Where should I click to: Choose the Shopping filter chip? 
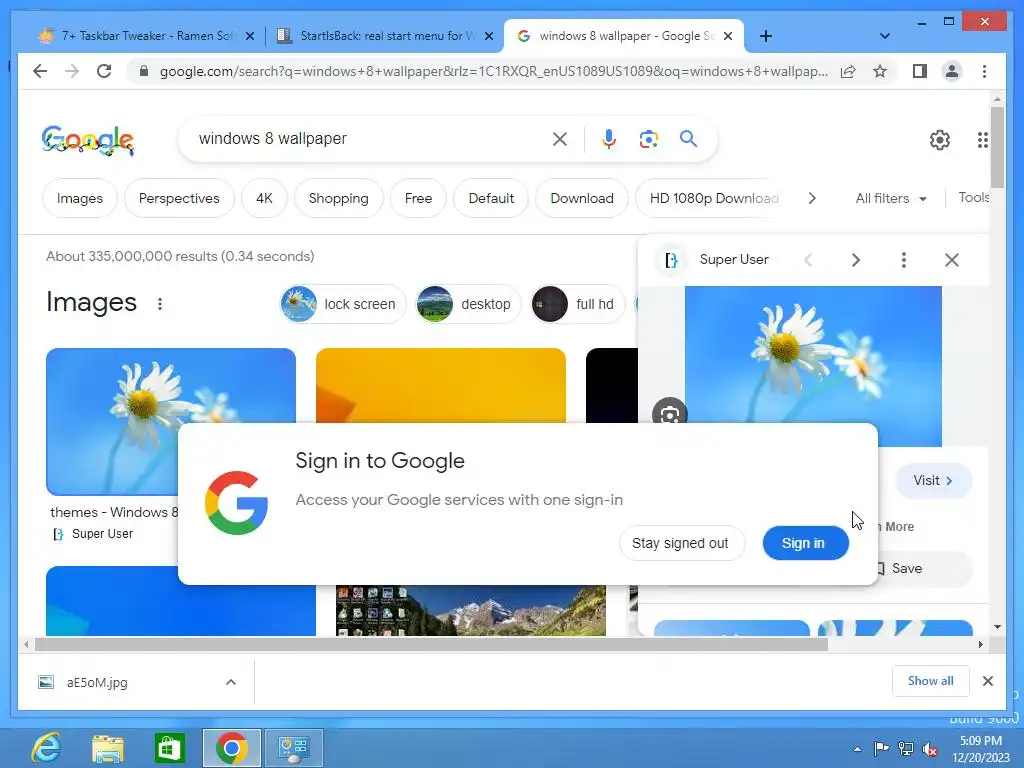coord(338,198)
